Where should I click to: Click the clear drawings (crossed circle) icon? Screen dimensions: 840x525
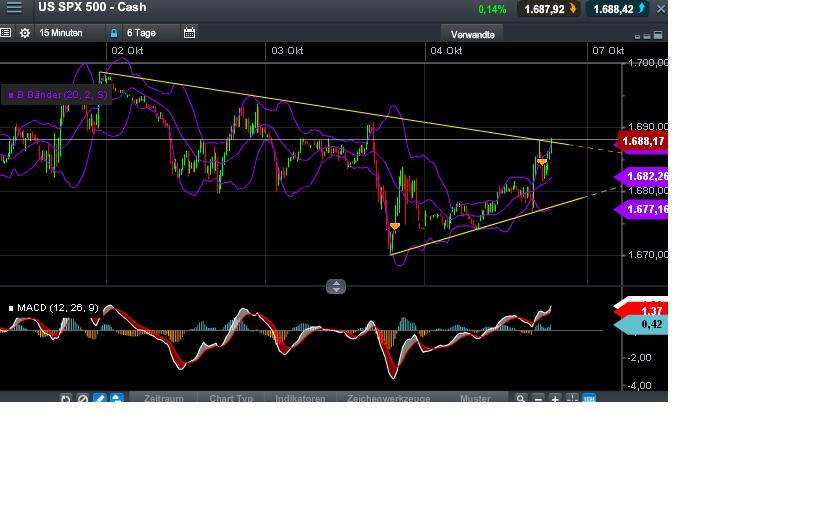(x=82, y=399)
